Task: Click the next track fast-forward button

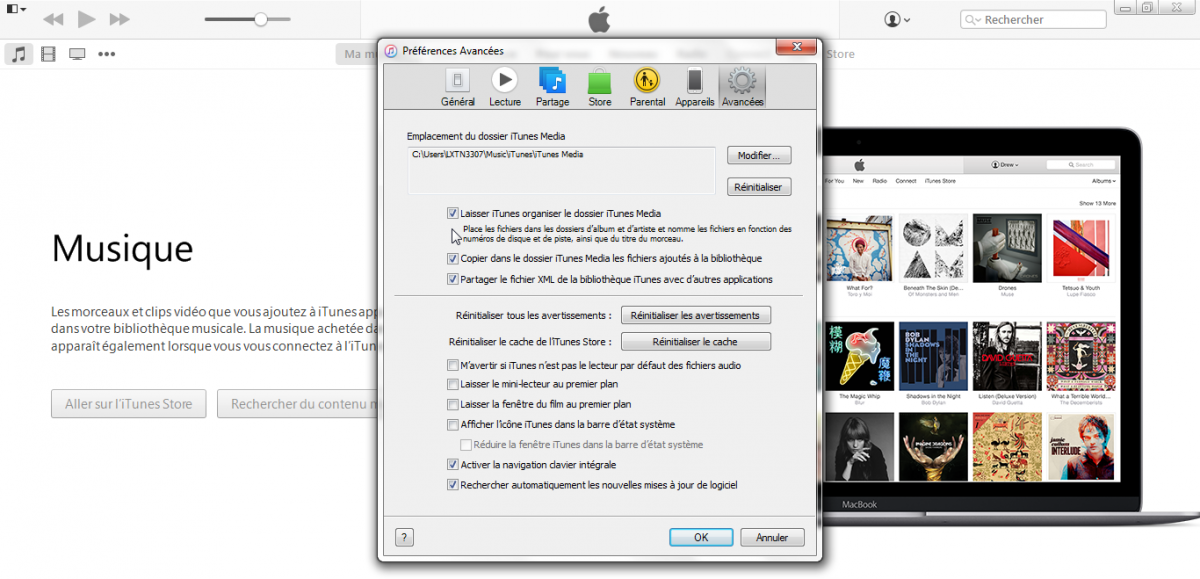Action: 119,19
